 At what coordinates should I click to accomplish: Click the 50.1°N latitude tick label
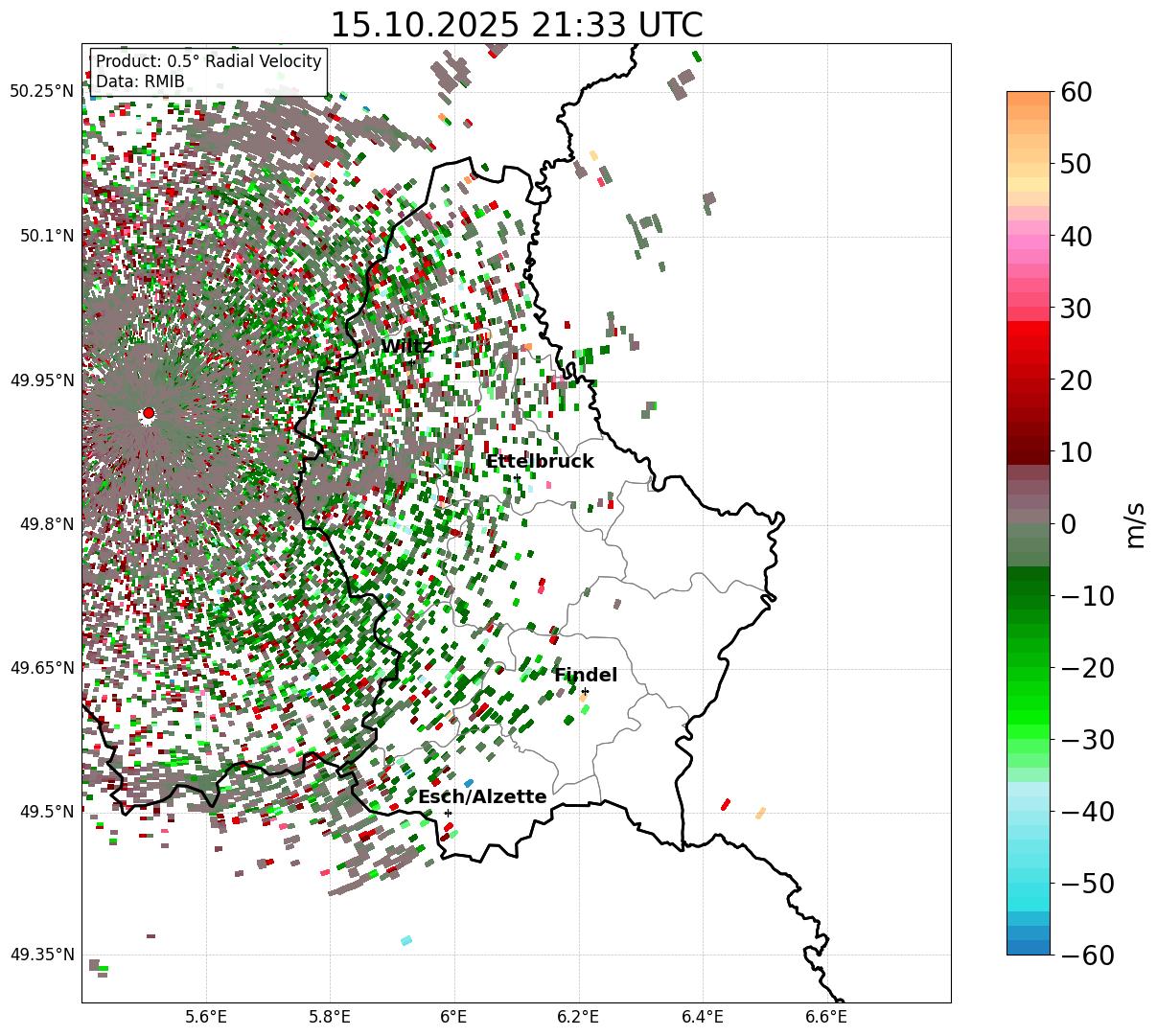click(45, 236)
